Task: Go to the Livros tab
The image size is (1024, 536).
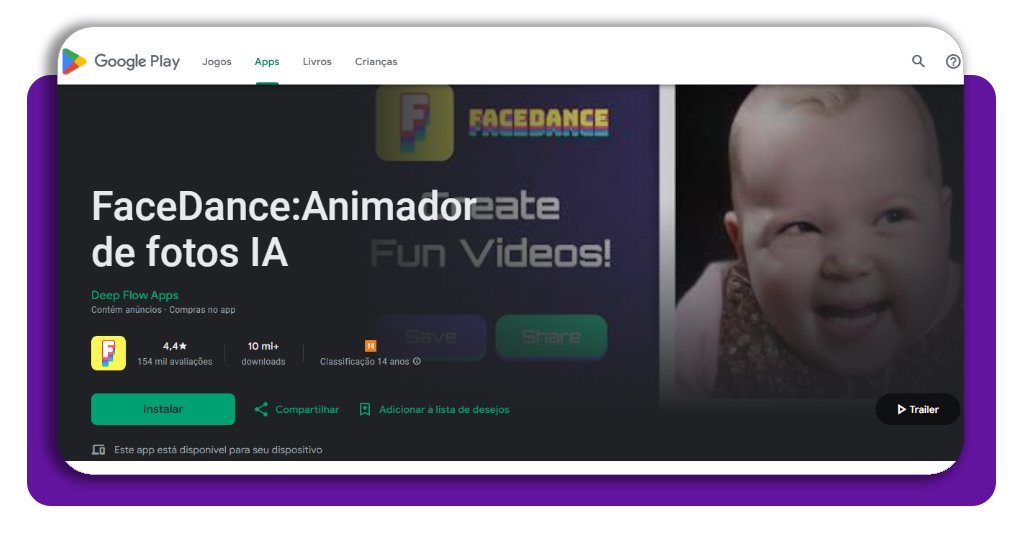Action: coord(317,61)
